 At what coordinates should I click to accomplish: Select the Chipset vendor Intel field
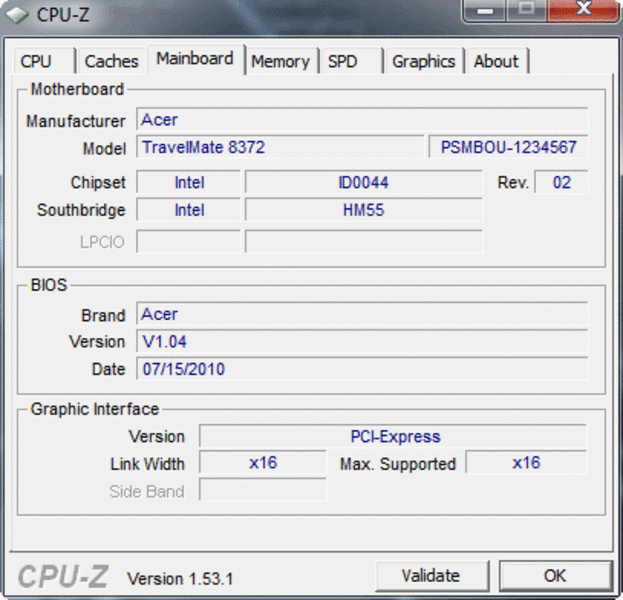(189, 182)
